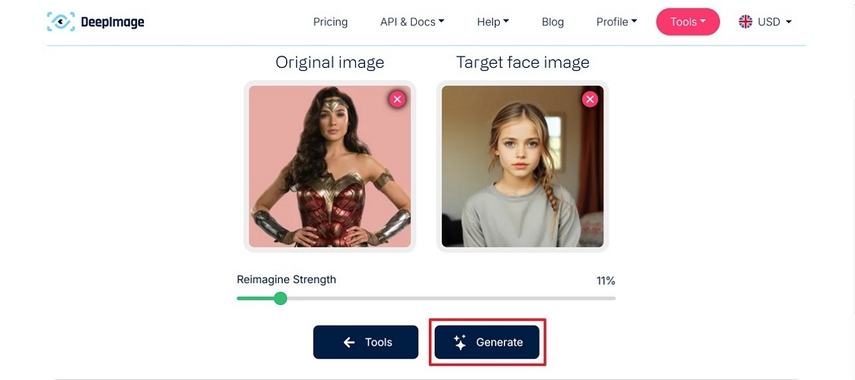Screen dimensions: 855x380
Task: Remove the target face image via X
Action: (x=589, y=99)
